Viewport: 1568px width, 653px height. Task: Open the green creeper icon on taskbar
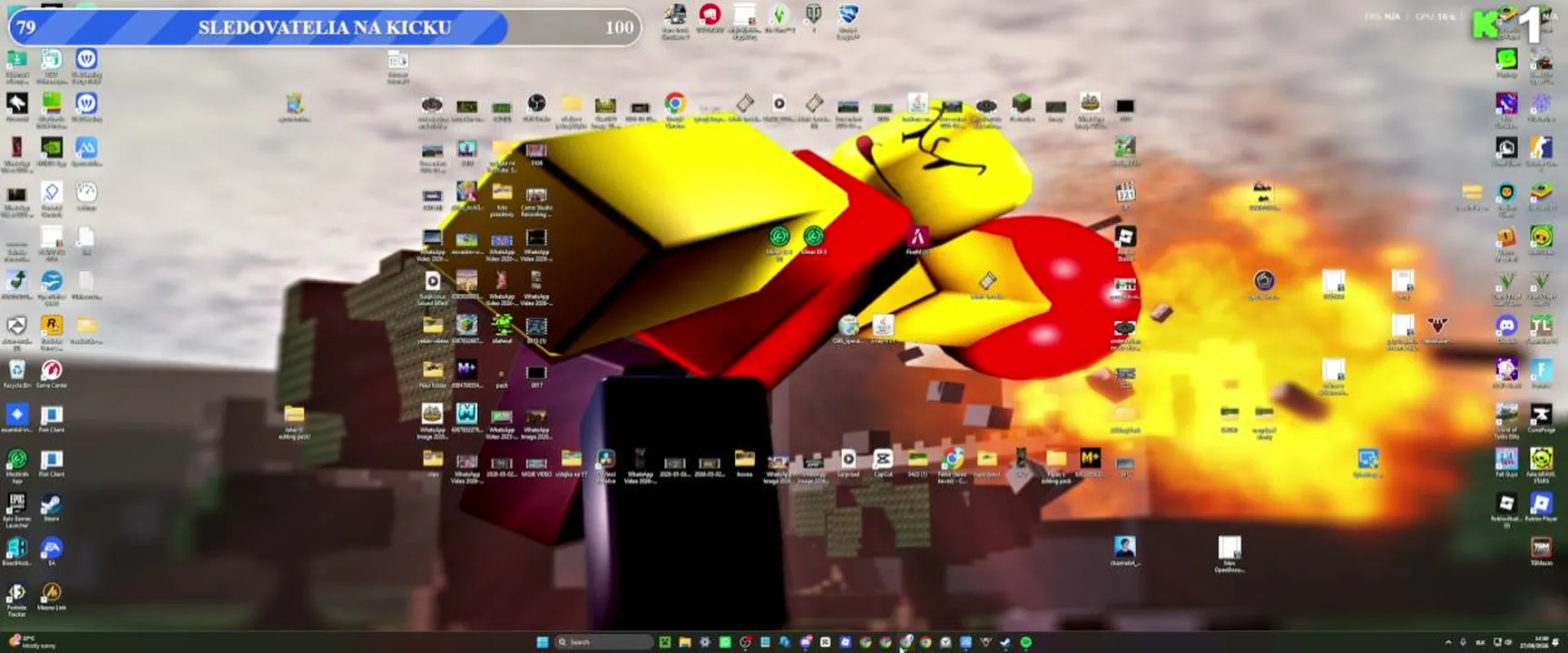coord(665,642)
